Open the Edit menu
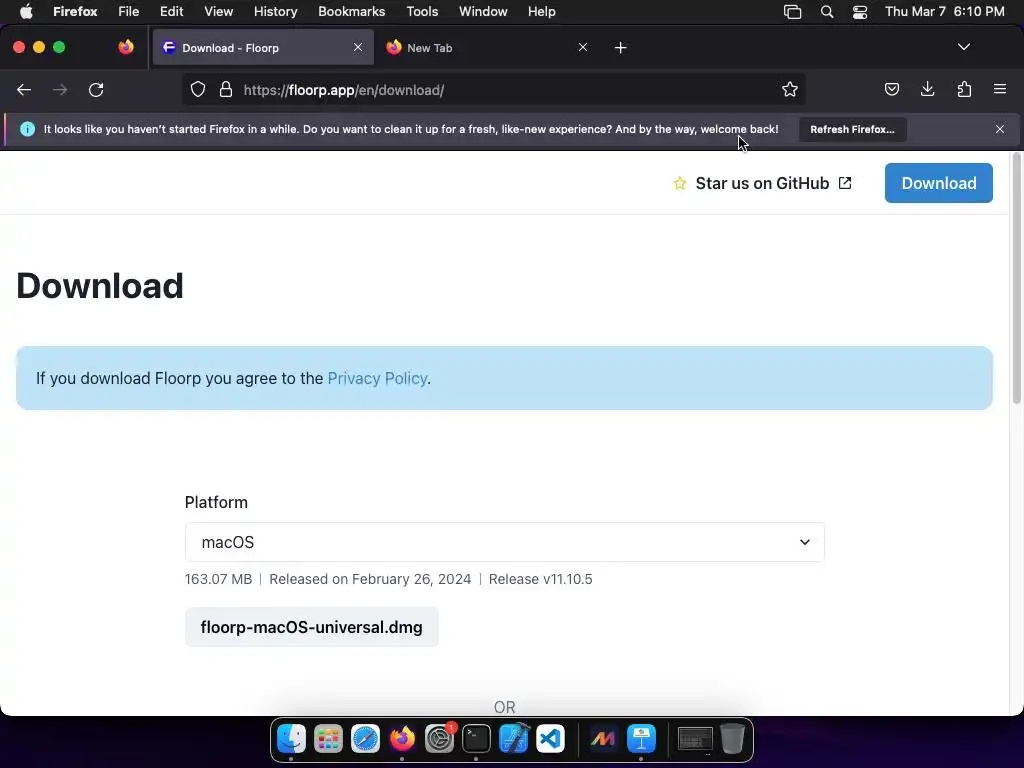This screenshot has height=768, width=1024. [171, 11]
